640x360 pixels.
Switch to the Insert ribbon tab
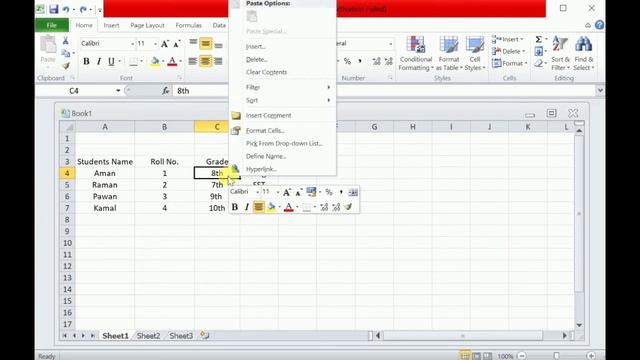tap(111, 25)
